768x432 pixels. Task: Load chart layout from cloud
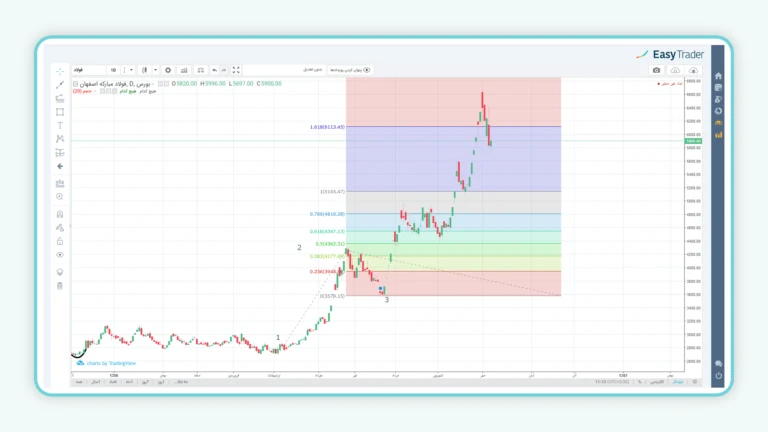pos(675,70)
